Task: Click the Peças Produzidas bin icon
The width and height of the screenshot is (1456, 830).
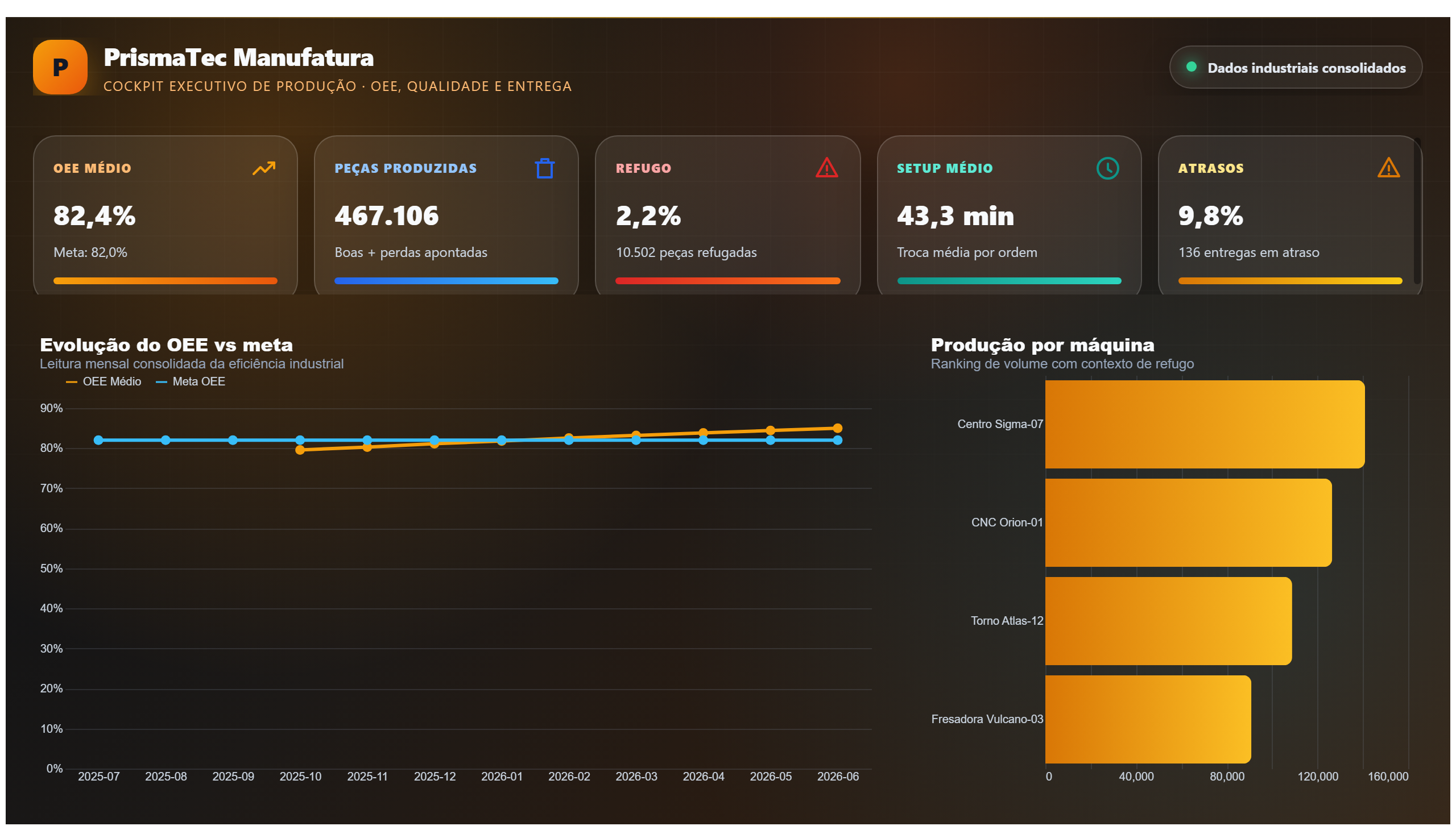Action: 545,168
